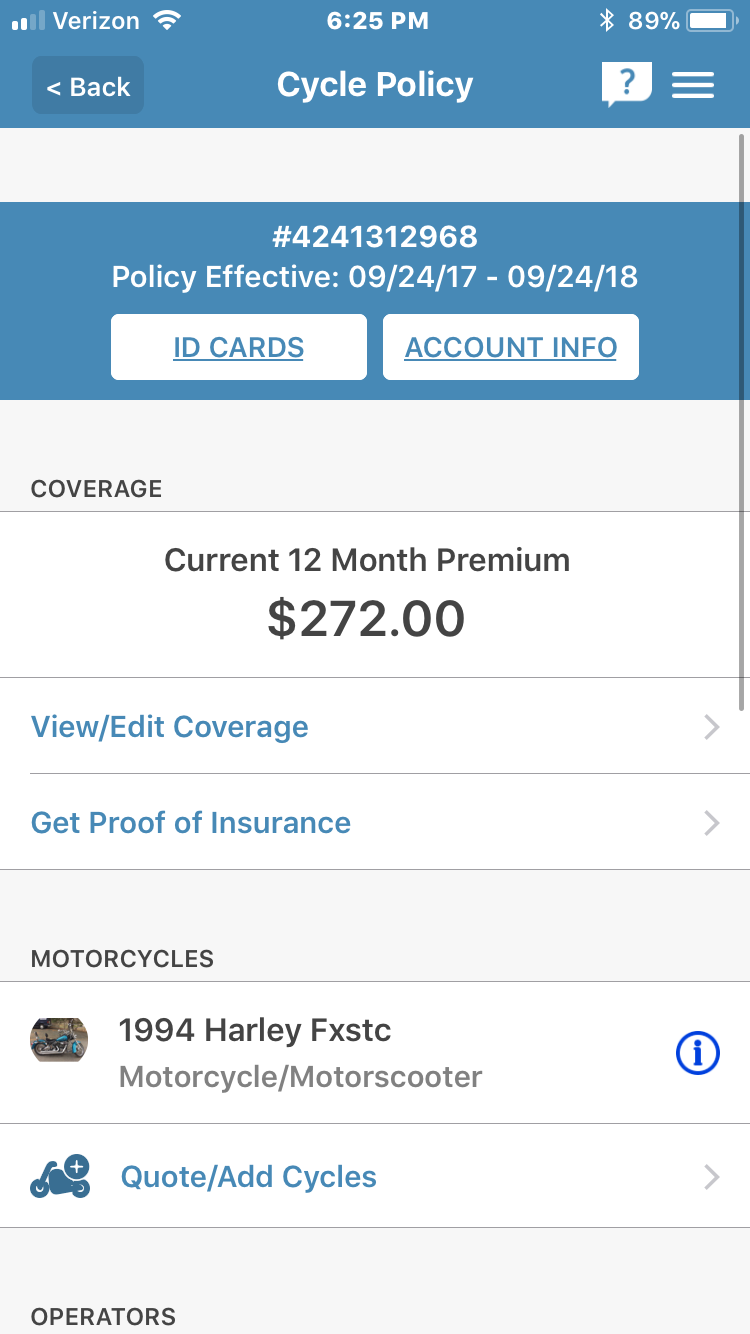This screenshot has height=1334, width=750.
Task: Tap the Wi-Fi status icon
Action: (166, 20)
